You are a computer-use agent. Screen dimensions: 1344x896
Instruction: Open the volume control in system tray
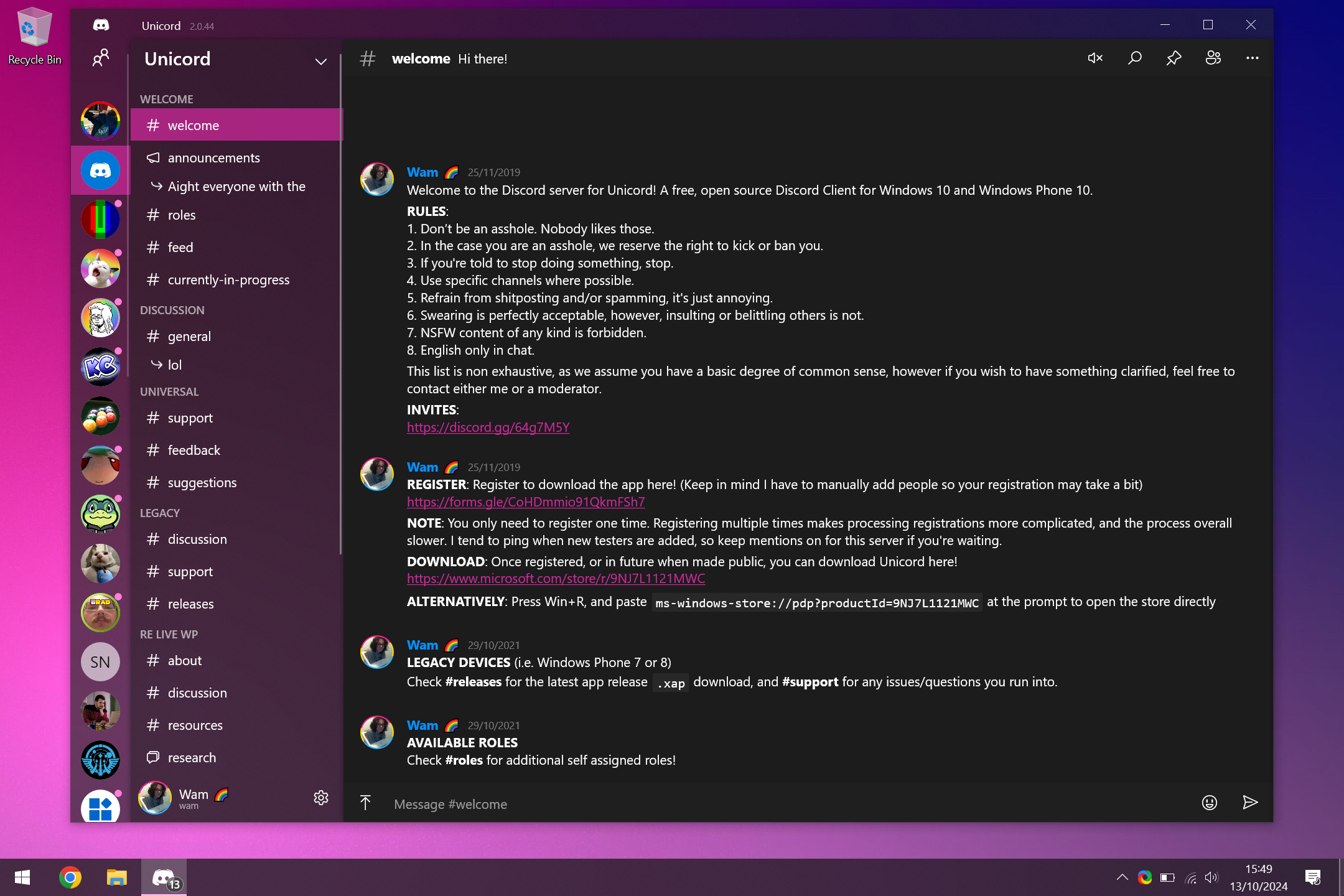1211,877
